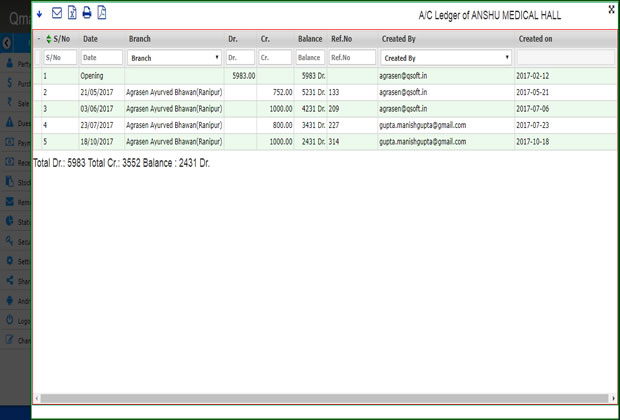
Task: Click the 752.00 credit amount
Action: [x=282, y=93]
